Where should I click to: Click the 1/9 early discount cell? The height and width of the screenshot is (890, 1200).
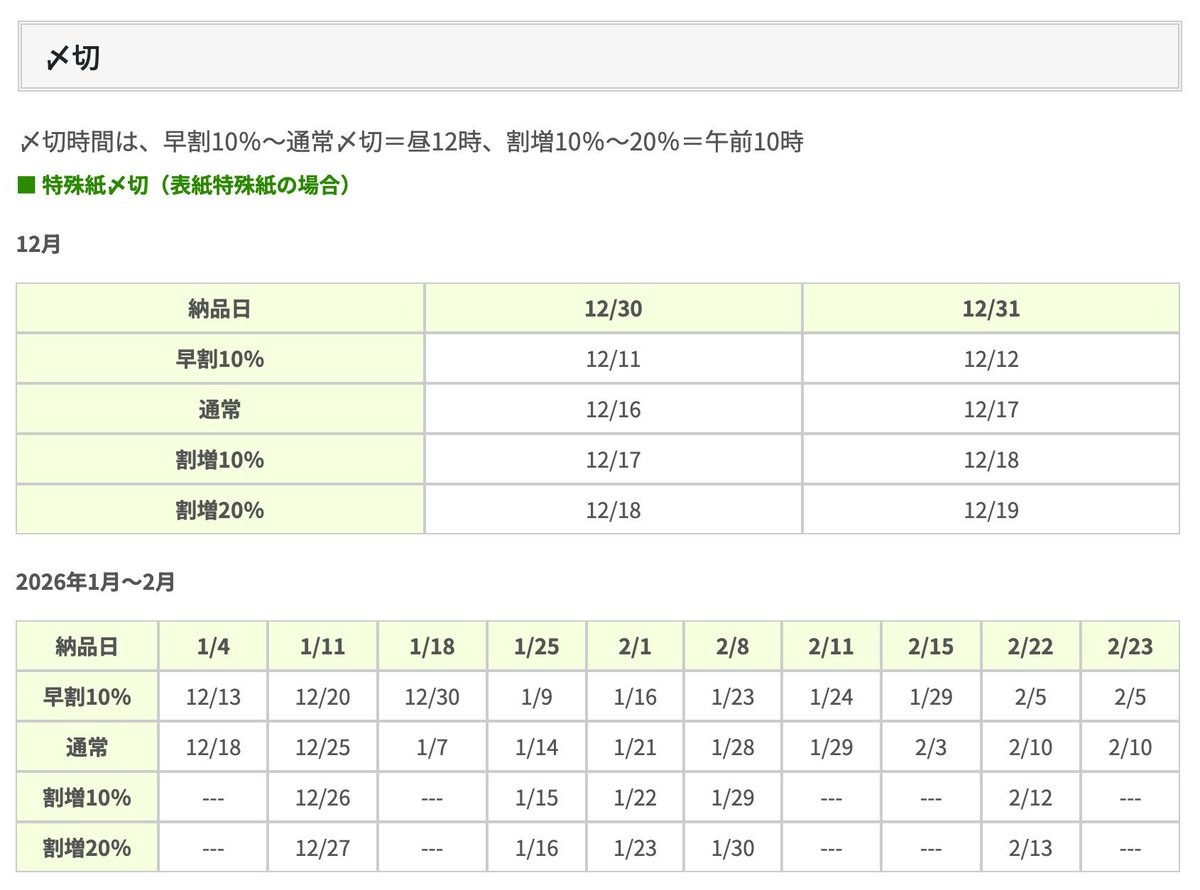point(537,697)
